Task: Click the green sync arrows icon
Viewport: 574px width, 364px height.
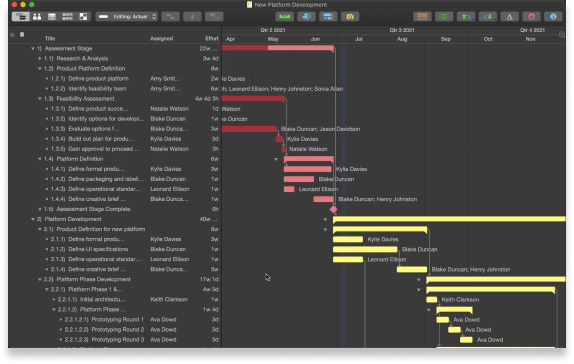Action: click(444, 16)
